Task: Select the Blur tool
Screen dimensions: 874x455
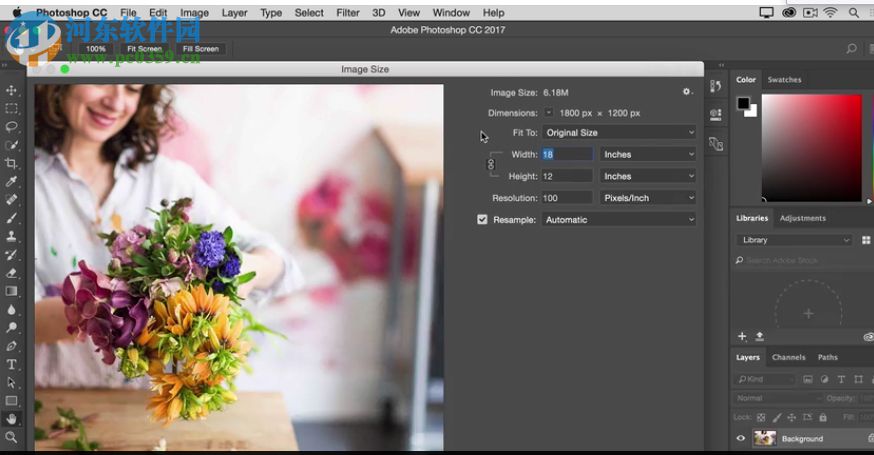Action: [x=11, y=309]
